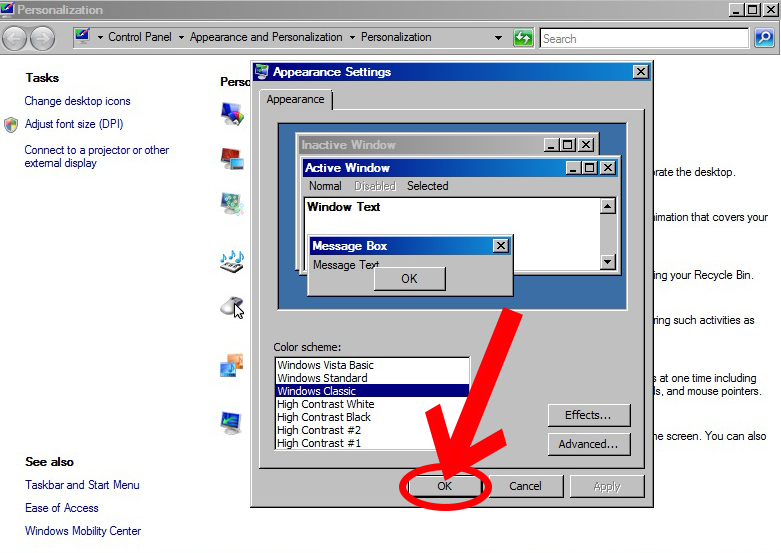The height and width of the screenshot is (553, 781).
Task: Click Appearance and Personalization breadcrumb text
Action: coord(266,37)
